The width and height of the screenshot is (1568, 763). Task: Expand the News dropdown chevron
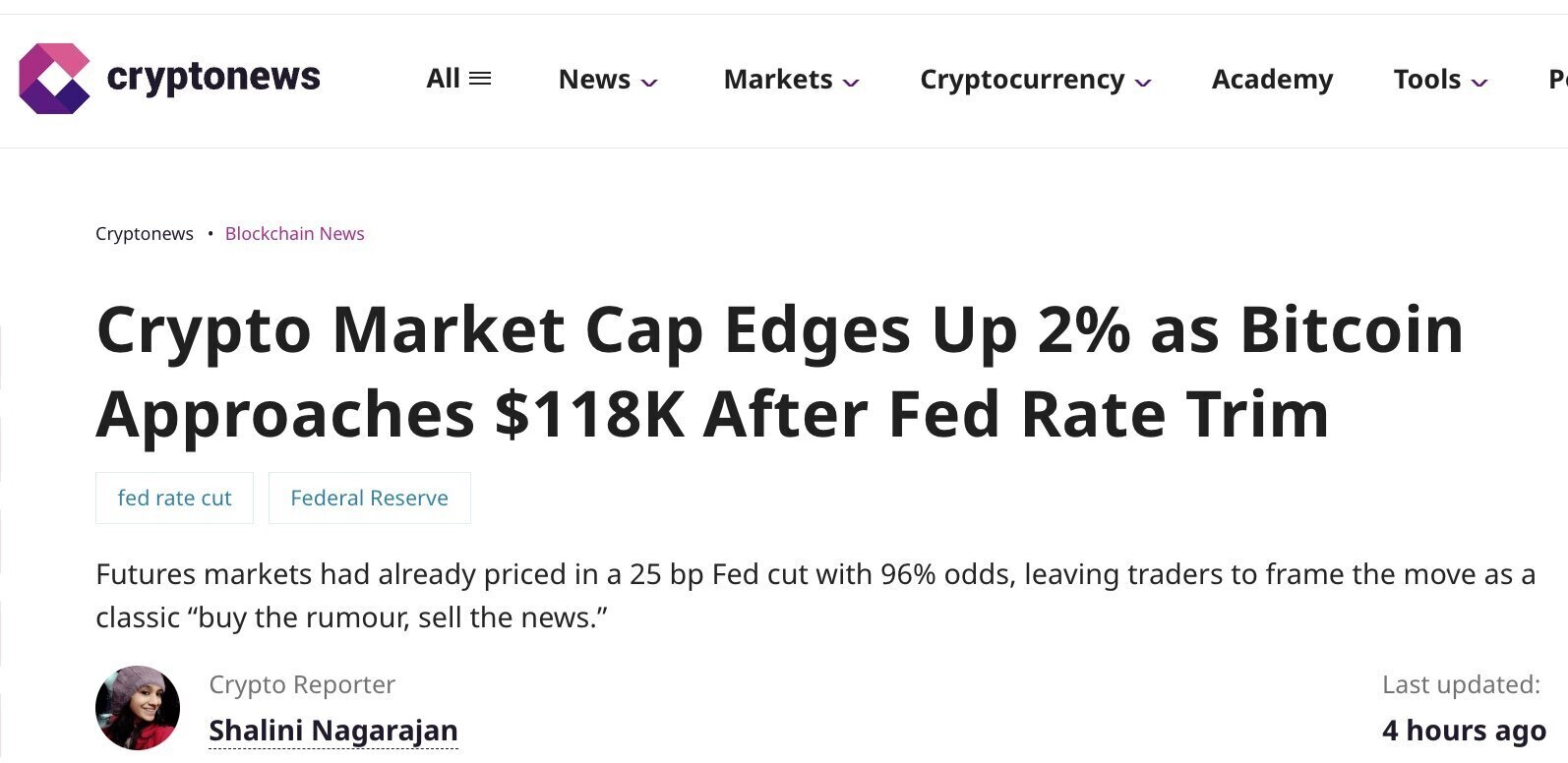click(x=649, y=83)
